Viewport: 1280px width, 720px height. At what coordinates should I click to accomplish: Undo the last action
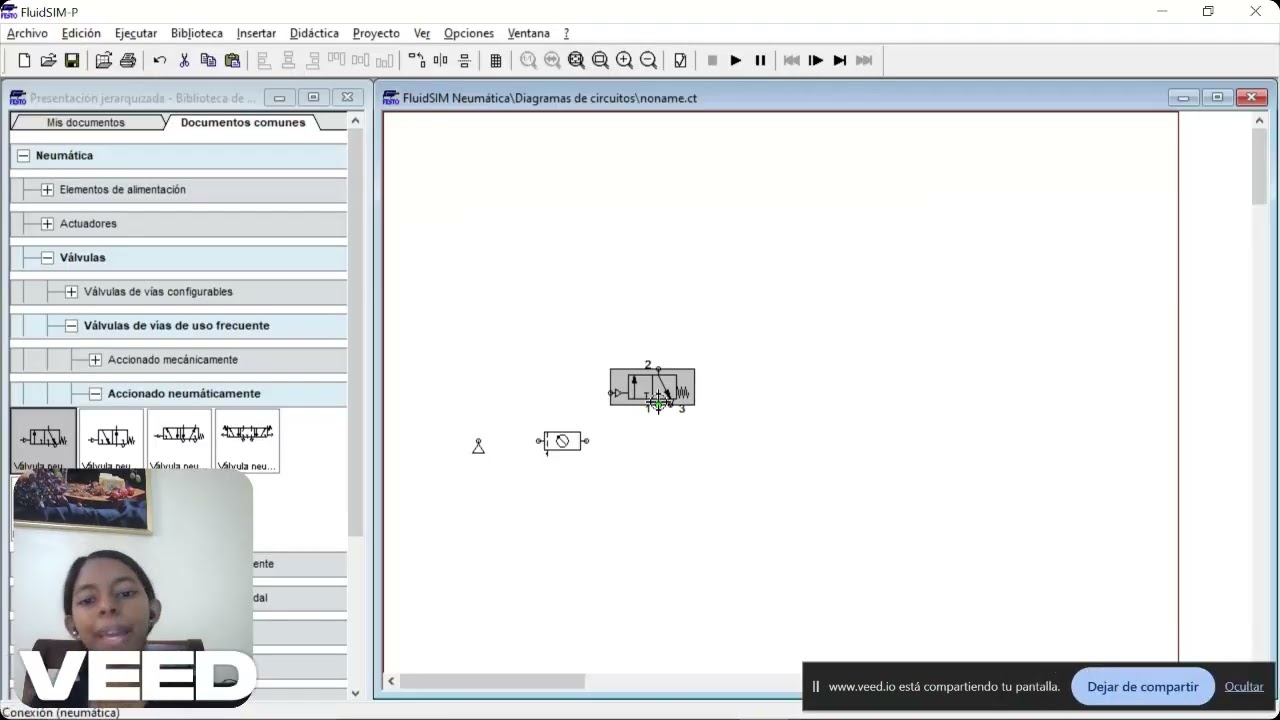point(160,60)
